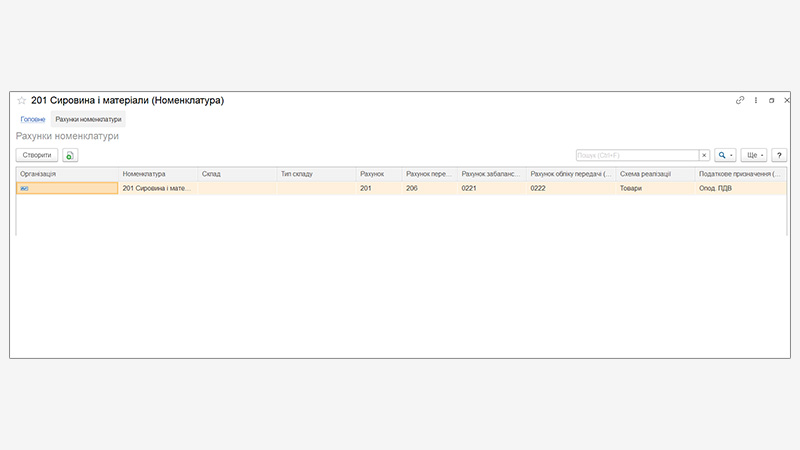Add form to favorites with star icon

(22, 101)
